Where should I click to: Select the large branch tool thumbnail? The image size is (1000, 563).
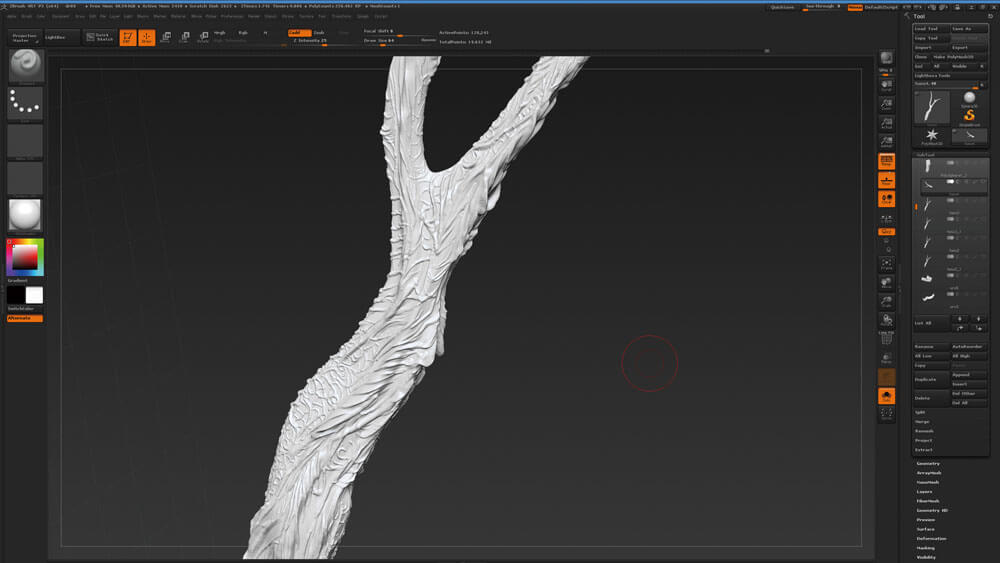[932, 106]
